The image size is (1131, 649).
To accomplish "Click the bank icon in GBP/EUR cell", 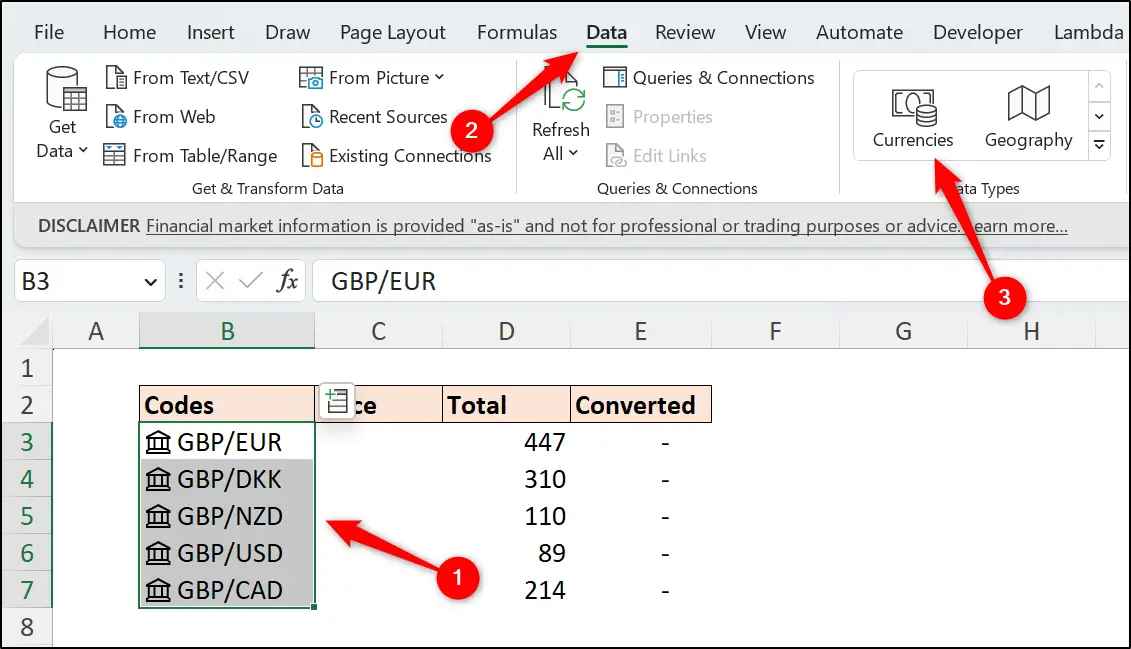I will pyautogui.click(x=158, y=442).
